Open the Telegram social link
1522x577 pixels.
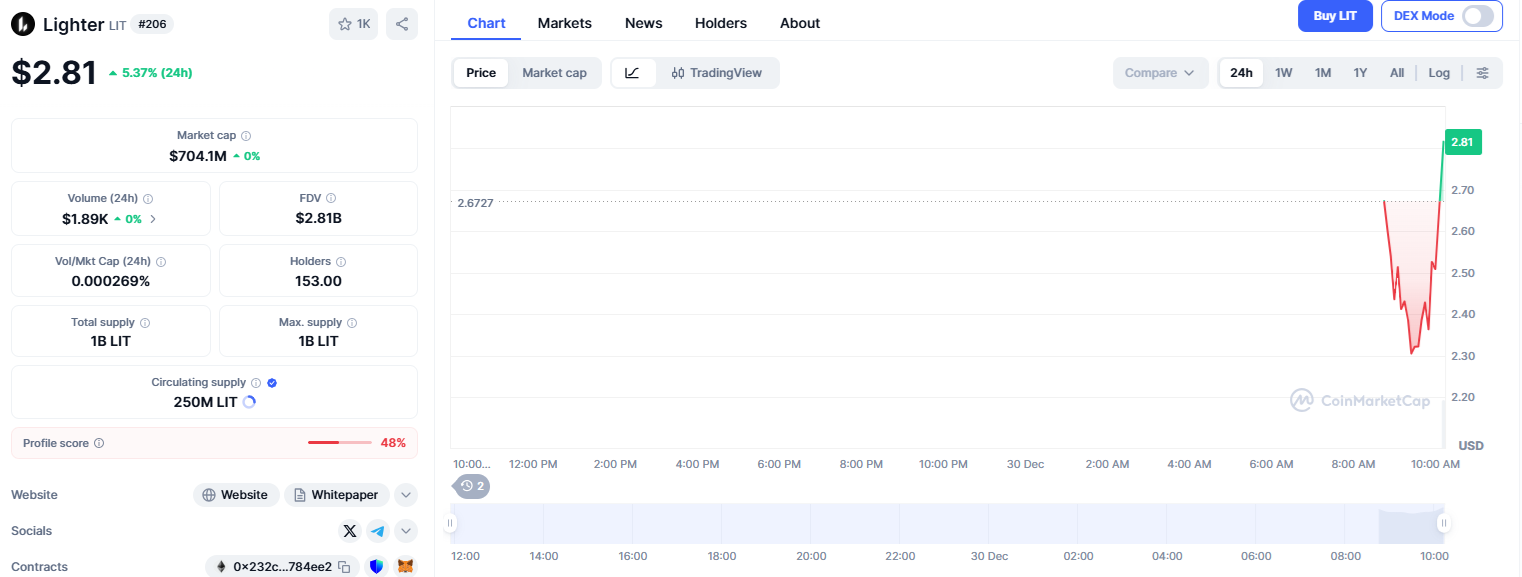coord(377,531)
